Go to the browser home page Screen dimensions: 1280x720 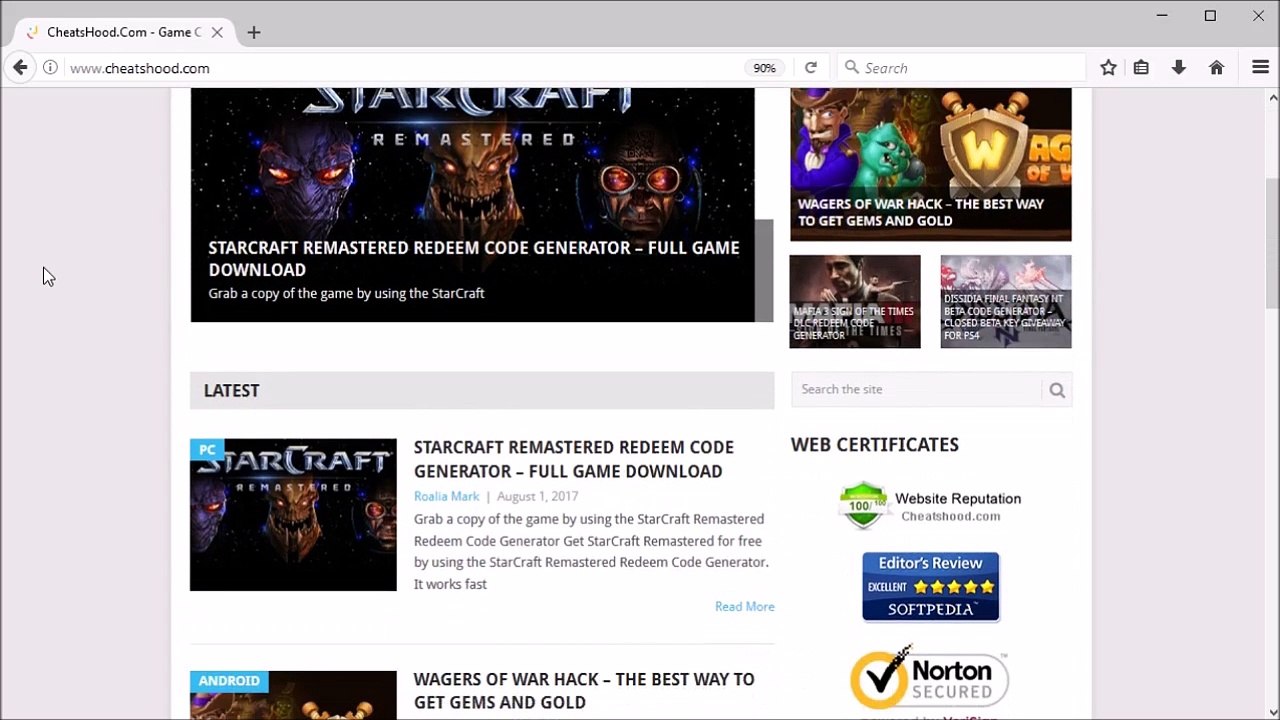1217,68
